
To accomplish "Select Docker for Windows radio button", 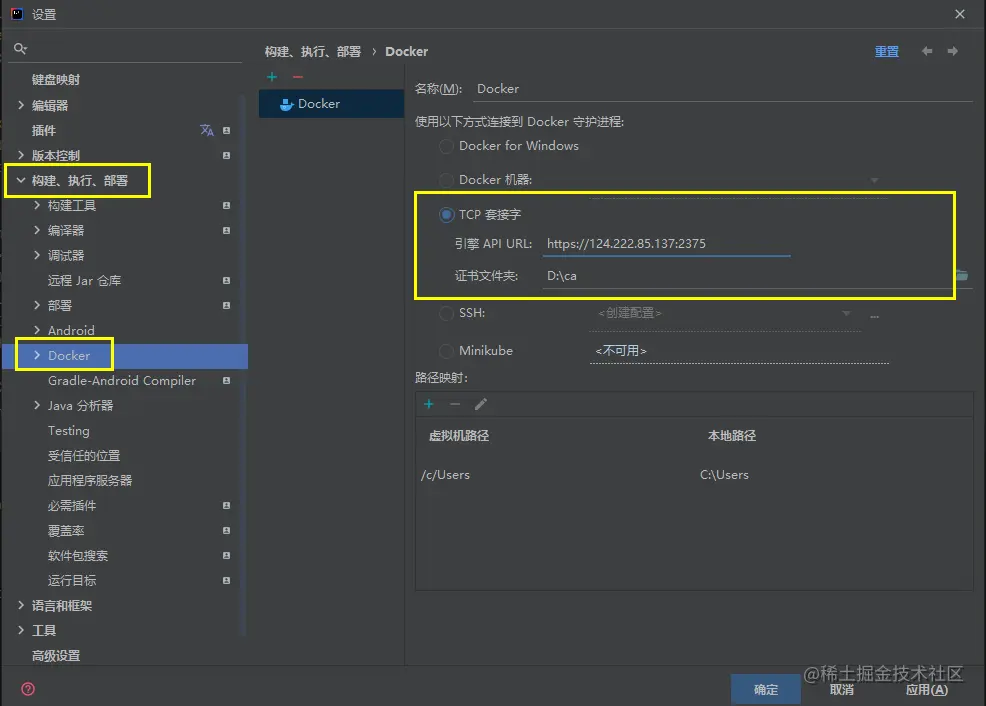I will point(446,146).
